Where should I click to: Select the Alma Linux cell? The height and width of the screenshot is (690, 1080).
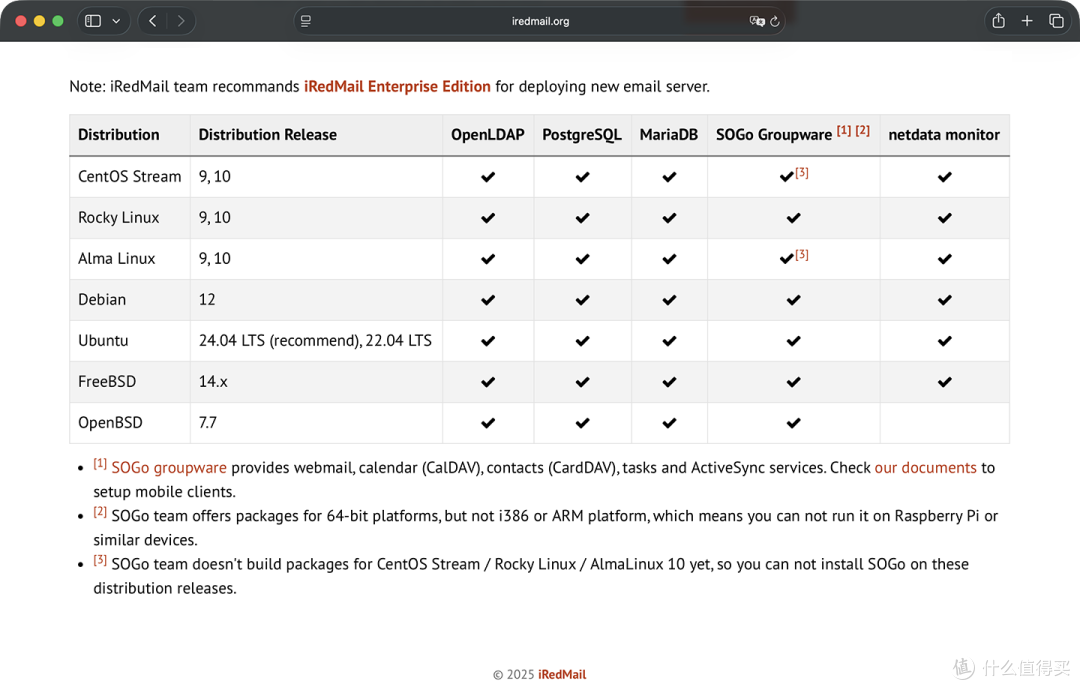pos(129,259)
